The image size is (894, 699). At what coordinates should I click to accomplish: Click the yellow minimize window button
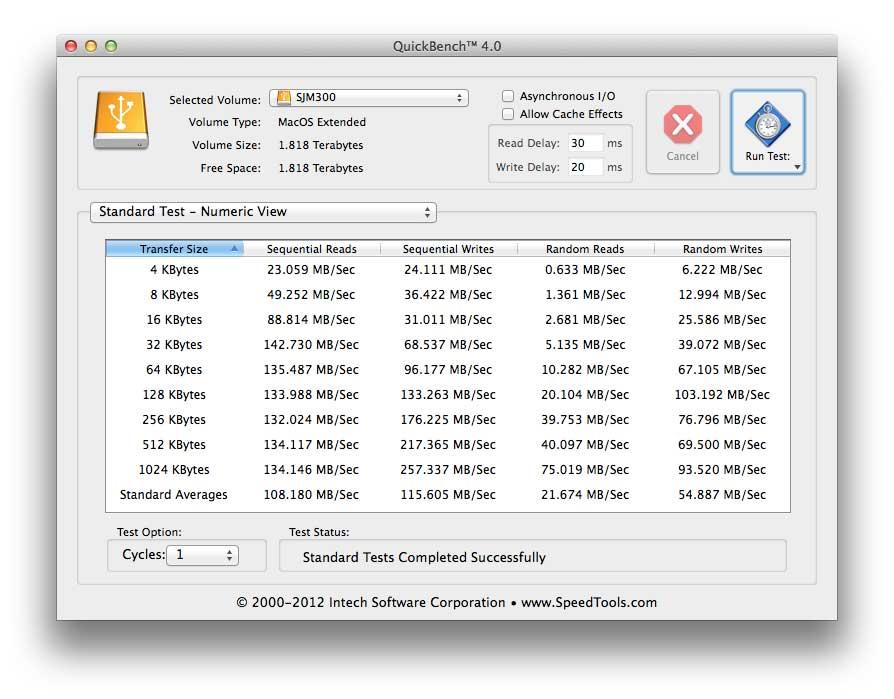[x=91, y=46]
